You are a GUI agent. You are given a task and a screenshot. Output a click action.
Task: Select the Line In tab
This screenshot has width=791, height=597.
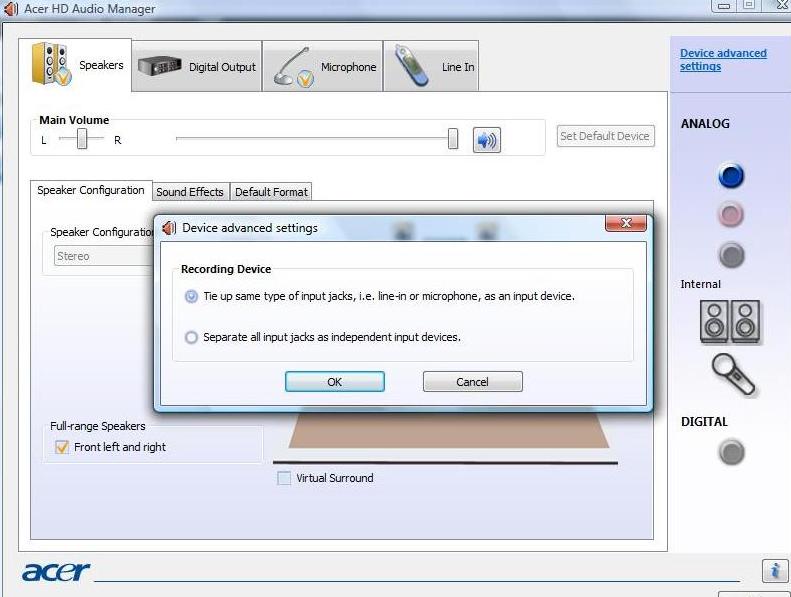(x=431, y=67)
